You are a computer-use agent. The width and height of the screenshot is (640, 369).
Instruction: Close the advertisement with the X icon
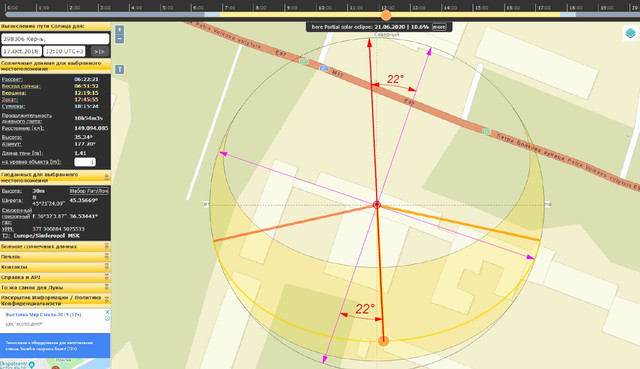tap(107, 312)
